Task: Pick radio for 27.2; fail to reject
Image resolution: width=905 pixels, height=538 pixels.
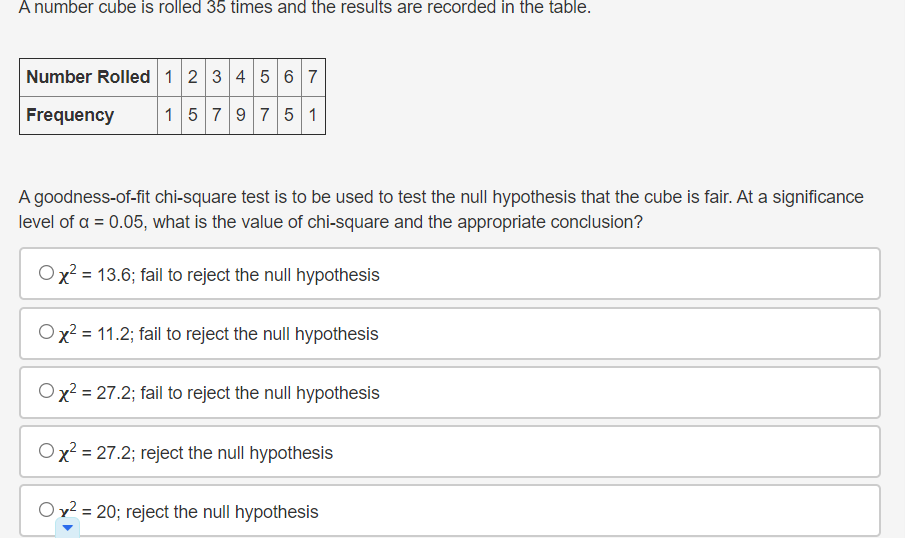Action: click(x=46, y=391)
